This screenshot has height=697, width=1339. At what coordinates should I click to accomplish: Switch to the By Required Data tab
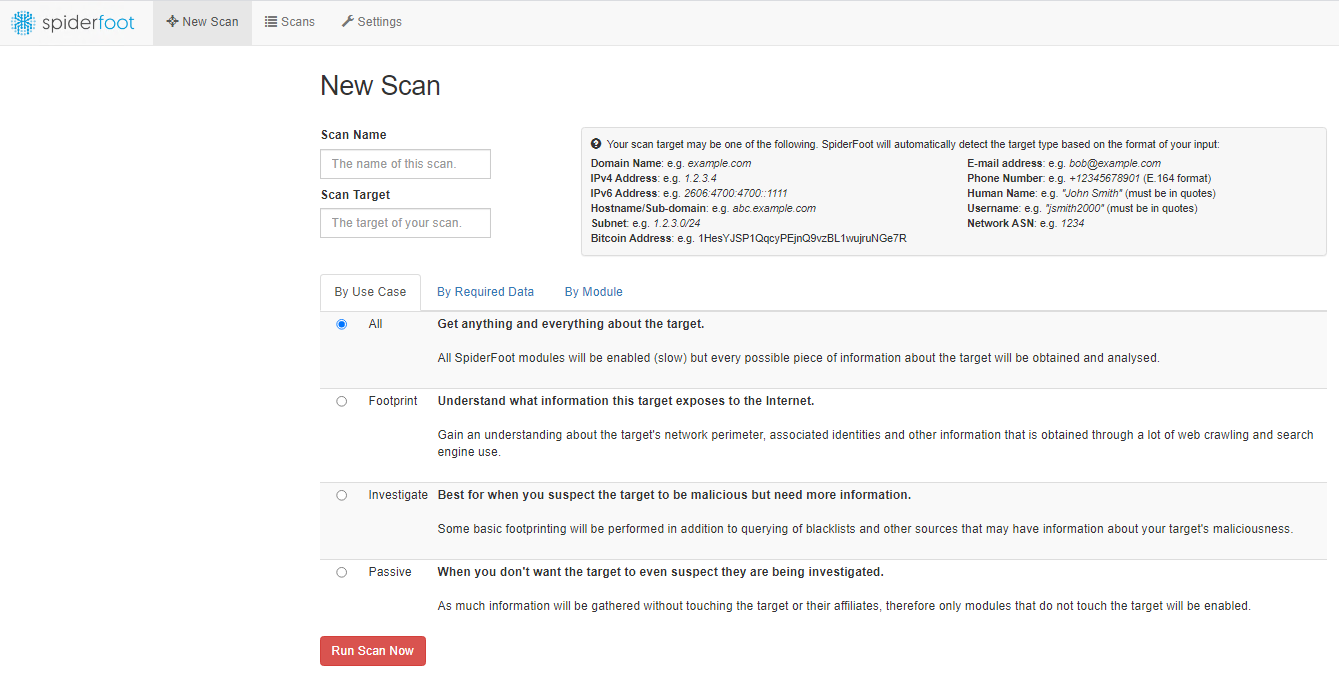pos(485,292)
